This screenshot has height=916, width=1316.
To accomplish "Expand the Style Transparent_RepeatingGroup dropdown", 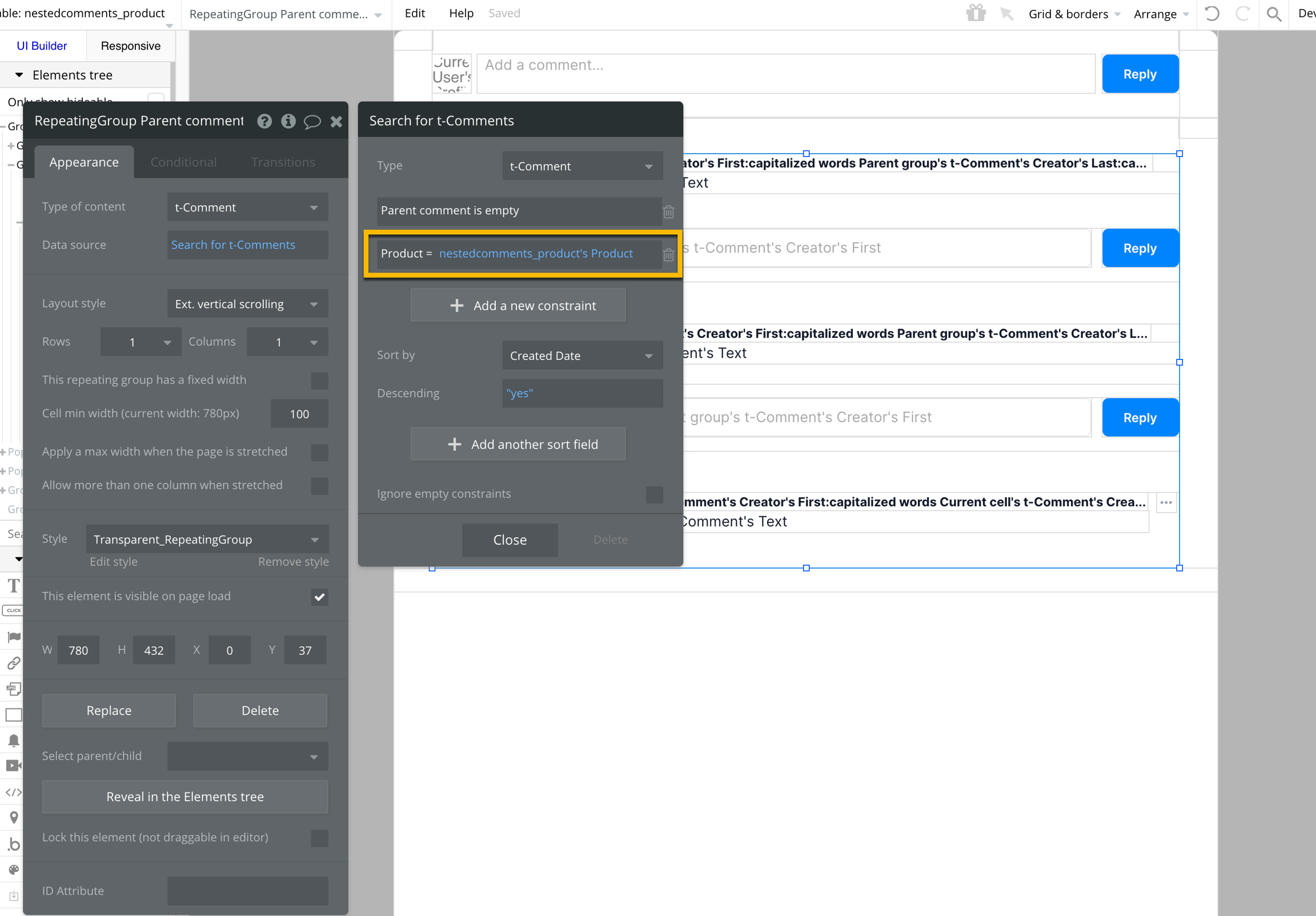I will (207, 539).
